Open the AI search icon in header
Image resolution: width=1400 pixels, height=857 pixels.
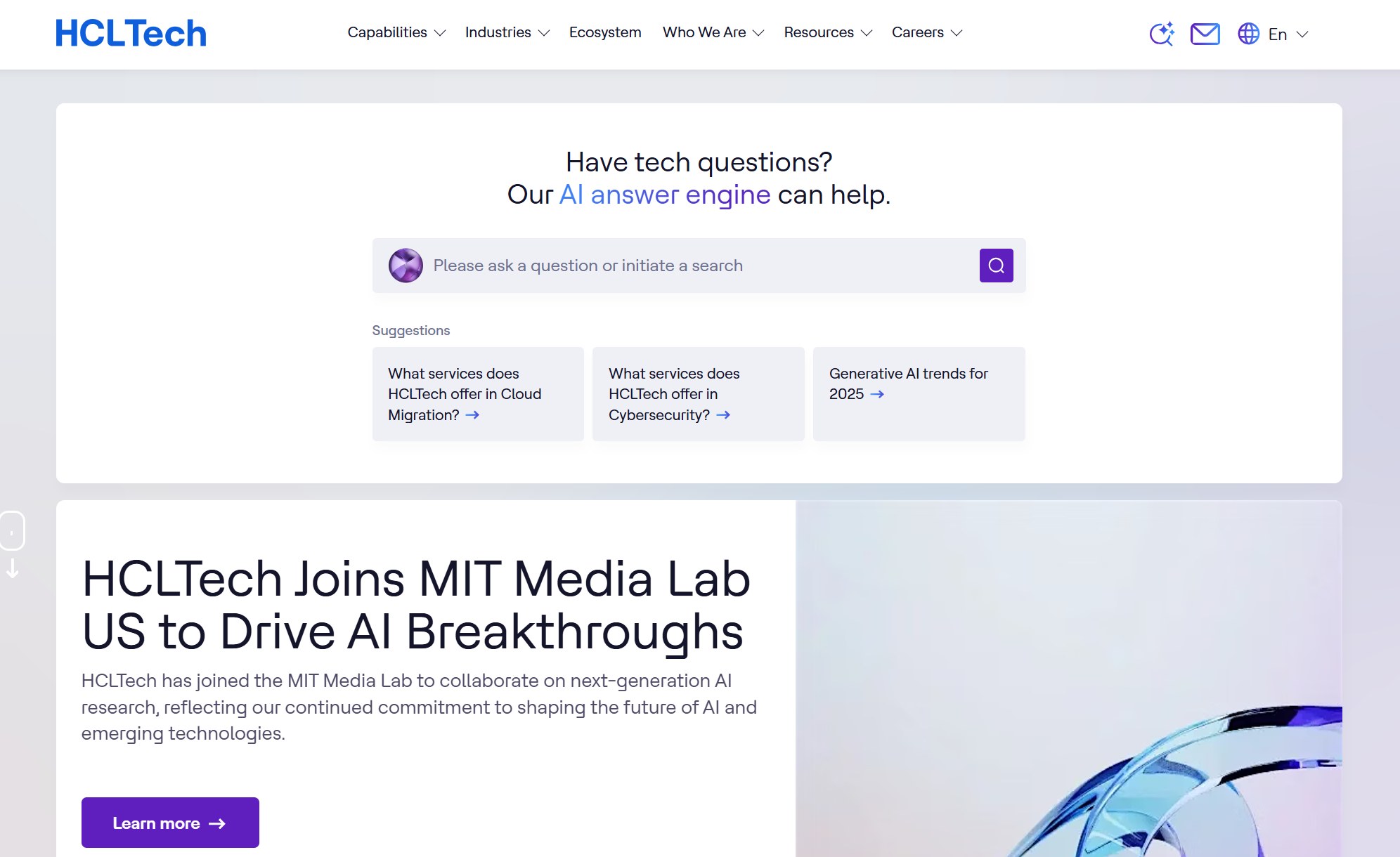(x=1162, y=34)
